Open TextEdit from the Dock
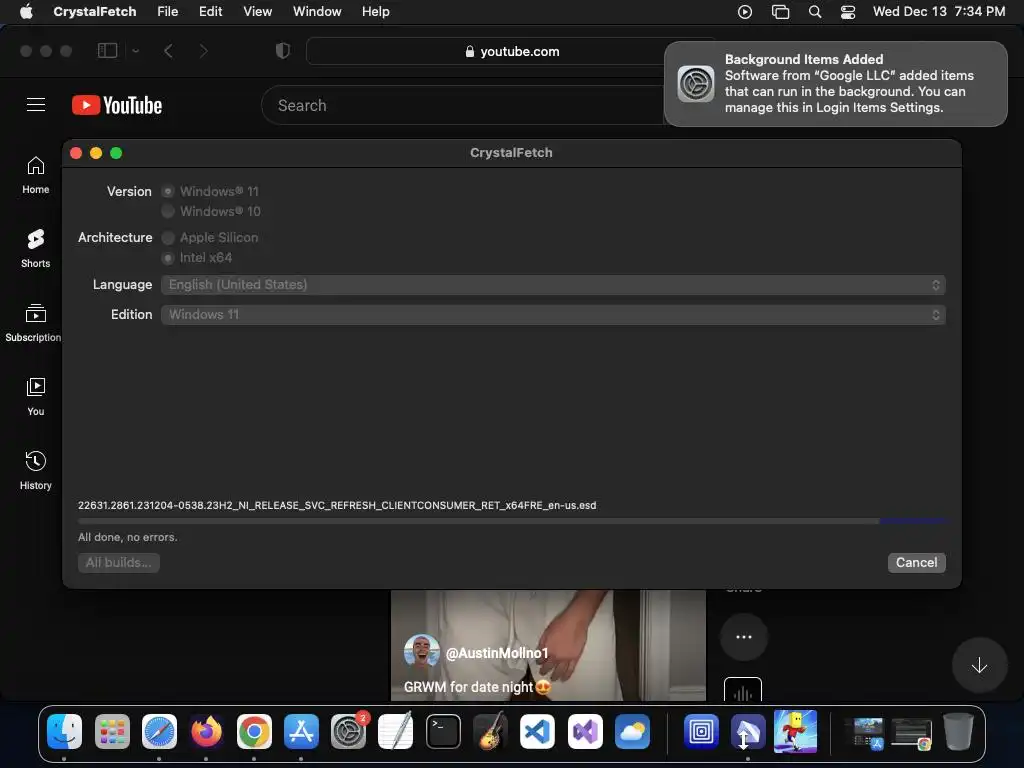Image resolution: width=1024 pixels, height=768 pixels. pos(396,731)
